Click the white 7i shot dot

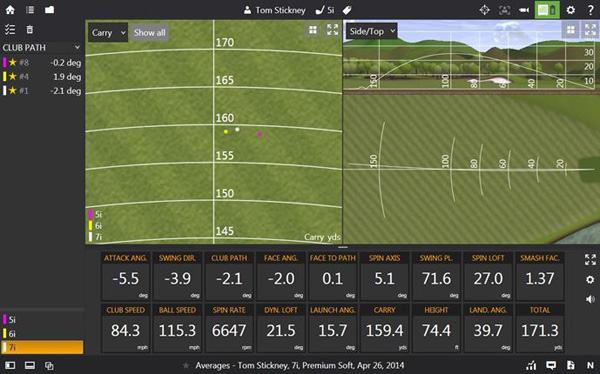(x=237, y=130)
